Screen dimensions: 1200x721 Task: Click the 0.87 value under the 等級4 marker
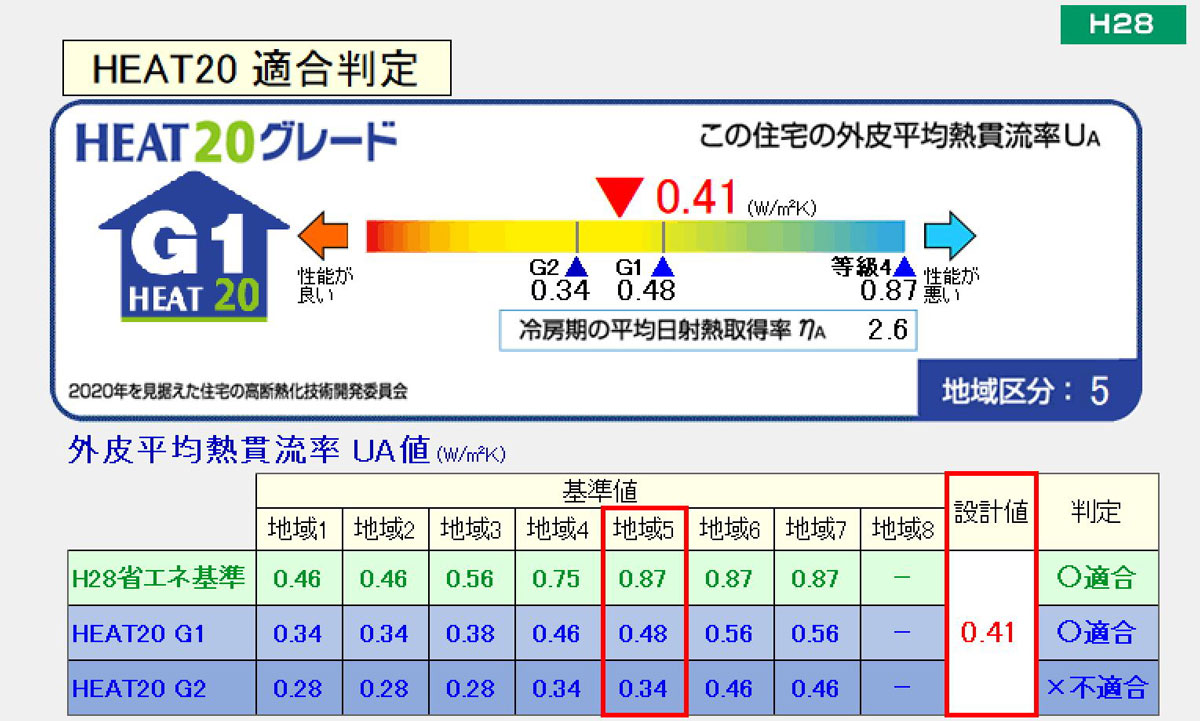point(888,291)
